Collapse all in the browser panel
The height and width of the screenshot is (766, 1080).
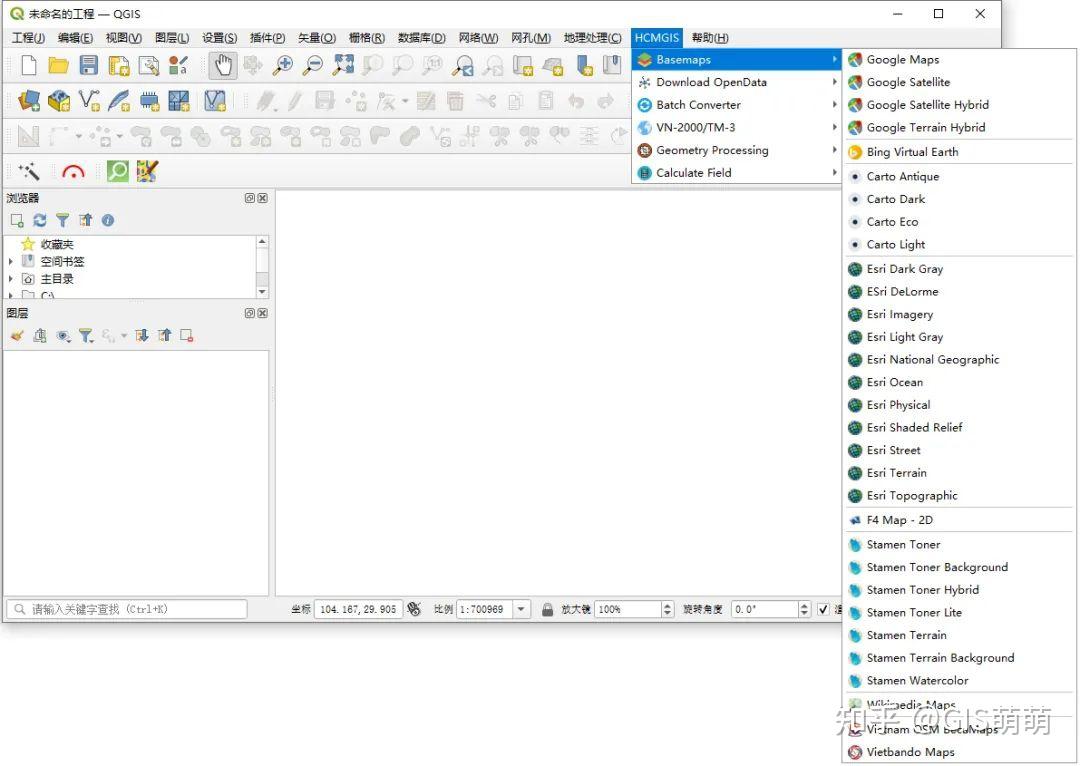(85, 220)
